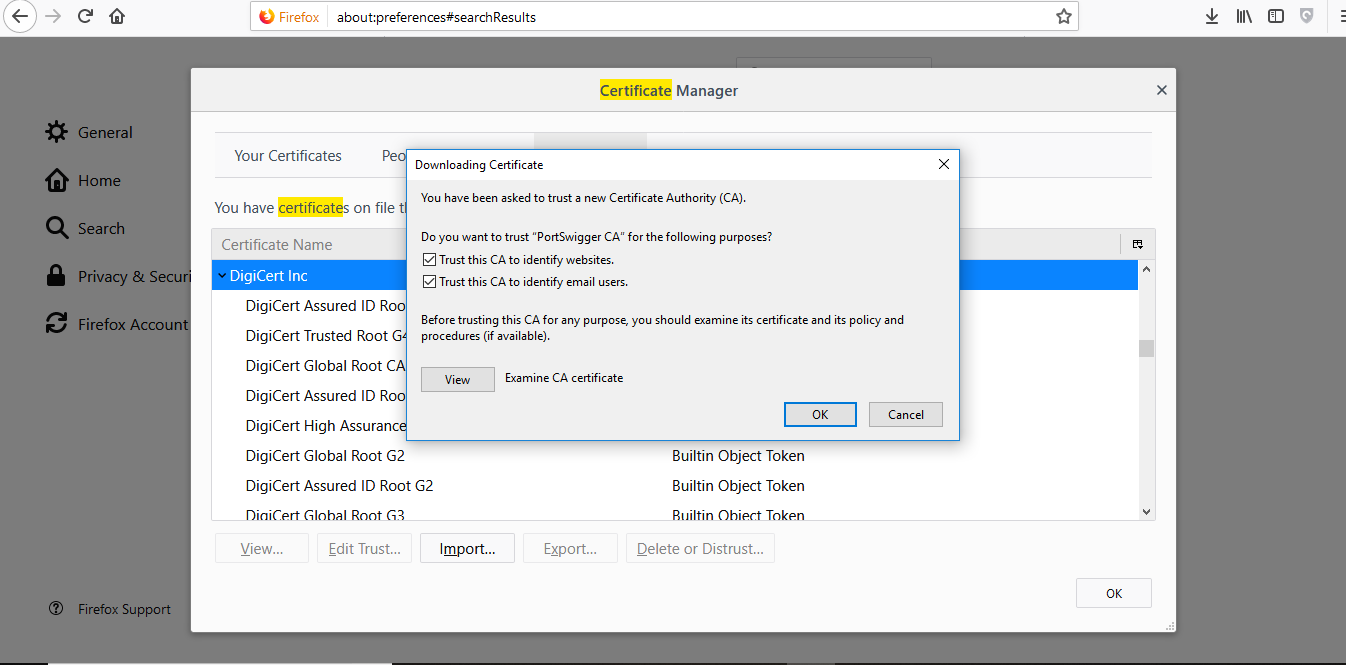Image resolution: width=1346 pixels, height=665 pixels.
Task: Click View... button below certificate list
Action: tap(262, 548)
